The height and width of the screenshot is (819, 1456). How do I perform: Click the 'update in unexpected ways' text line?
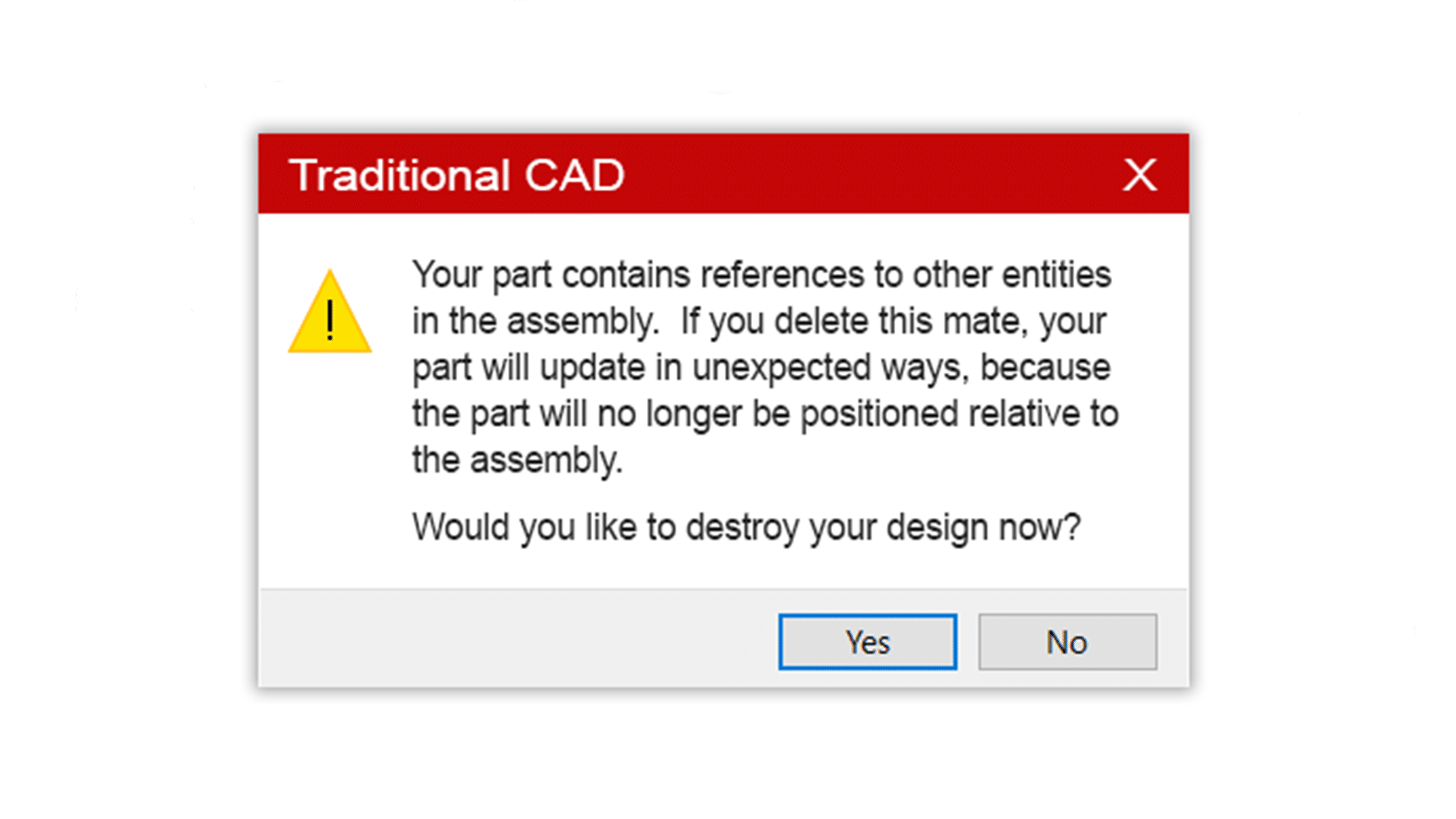pos(761,367)
